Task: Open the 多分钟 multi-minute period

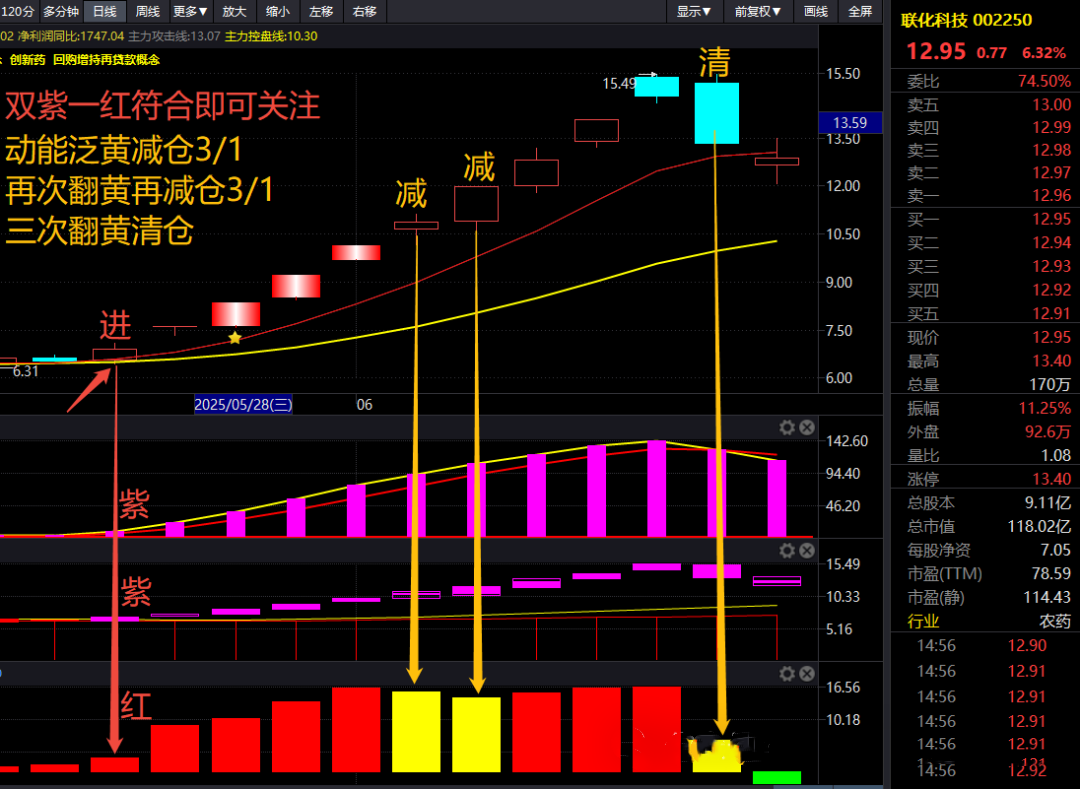Action: [x=60, y=12]
